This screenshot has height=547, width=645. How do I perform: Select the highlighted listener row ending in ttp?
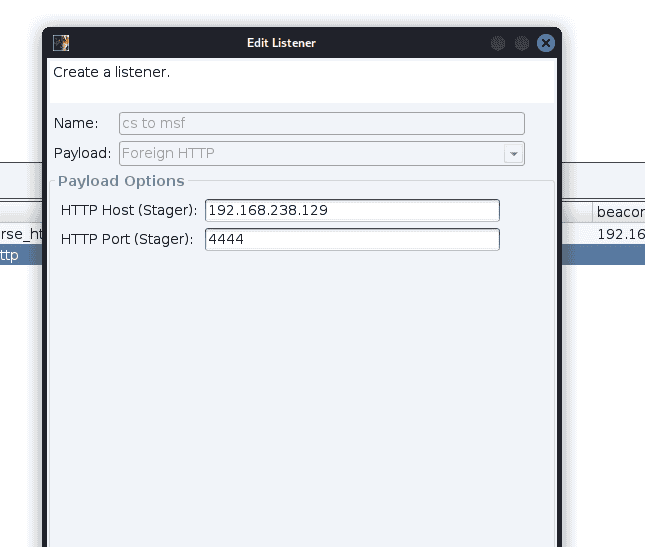click(x=20, y=255)
